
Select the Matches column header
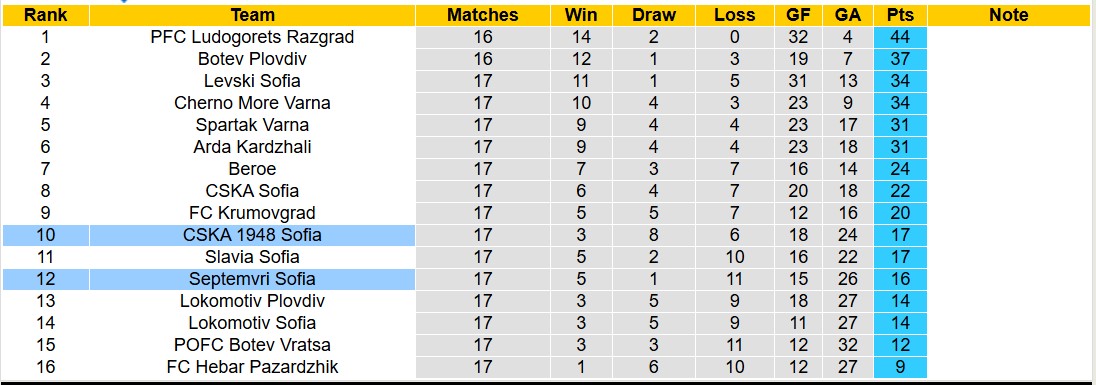click(483, 15)
